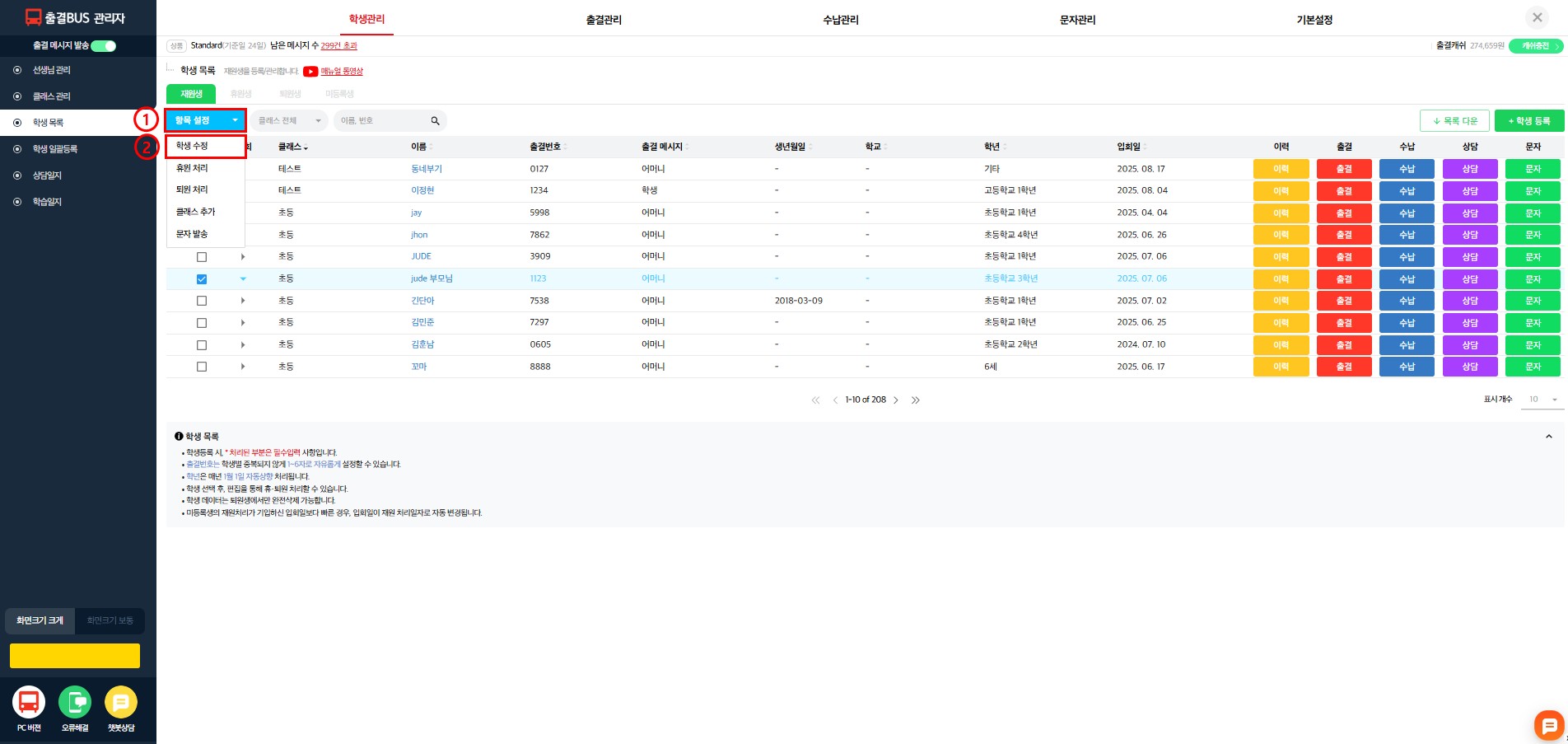Viewport: 1568px width, 744px height.
Task: Go to the last page of results
Action: [x=916, y=400]
